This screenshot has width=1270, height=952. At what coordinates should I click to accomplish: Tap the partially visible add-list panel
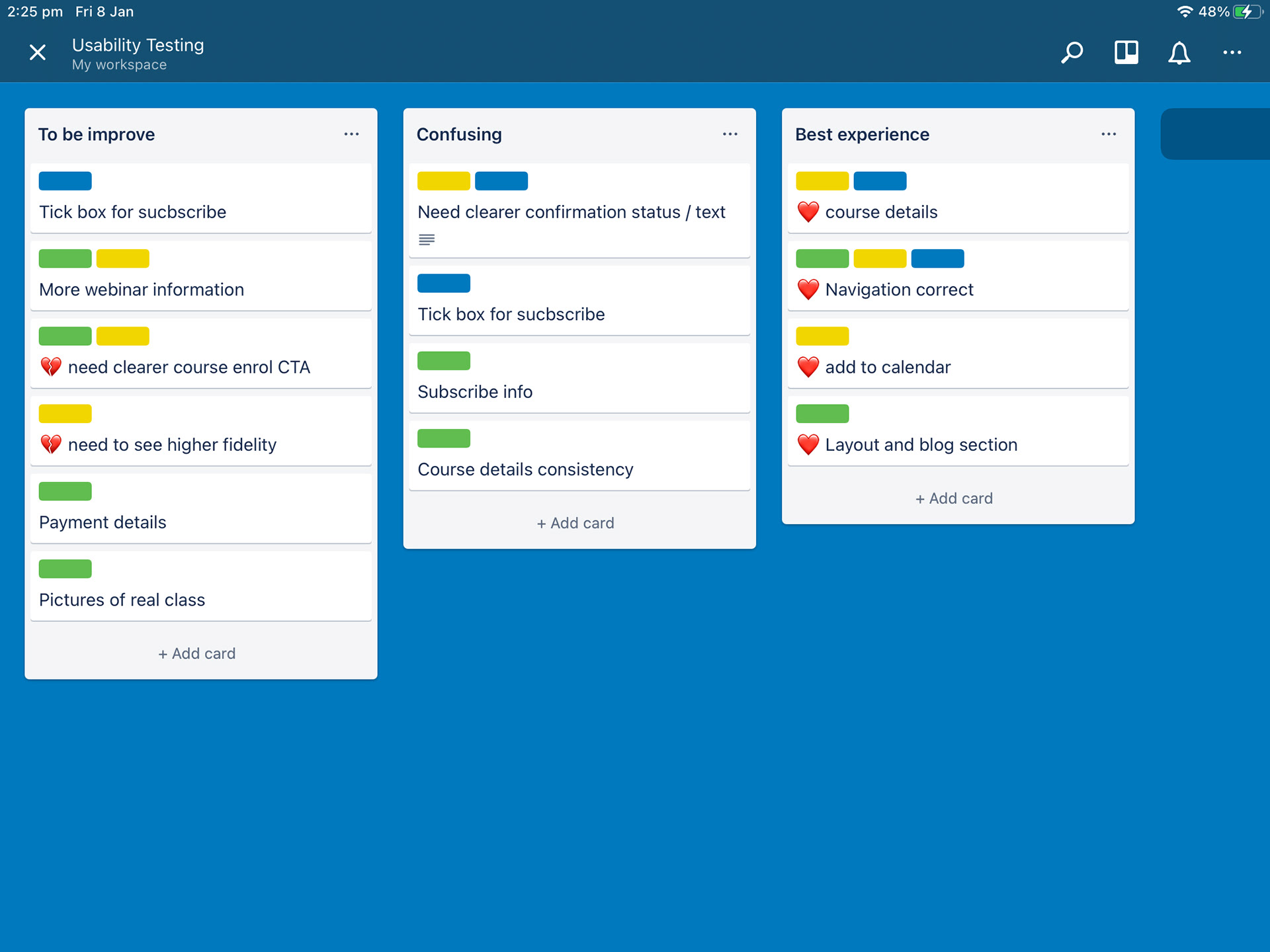tap(1215, 134)
